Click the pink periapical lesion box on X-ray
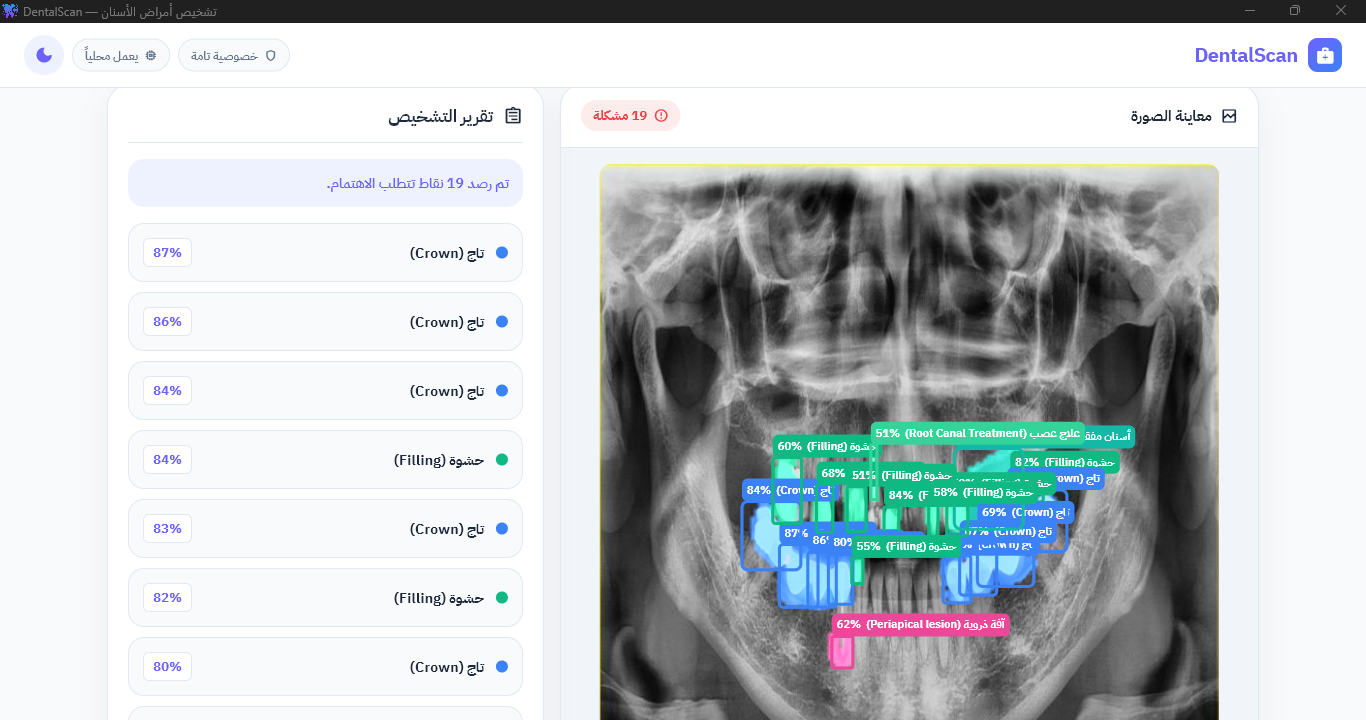The width and height of the screenshot is (1366, 720). 841,651
